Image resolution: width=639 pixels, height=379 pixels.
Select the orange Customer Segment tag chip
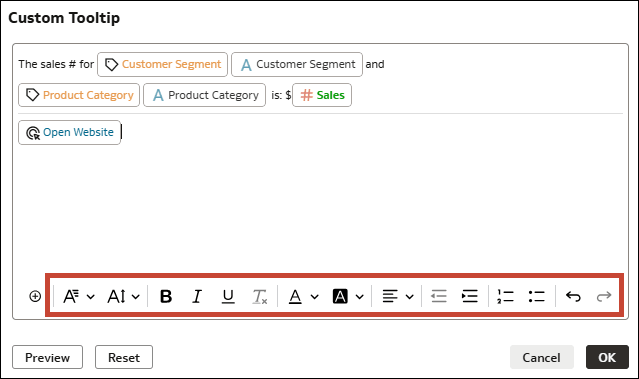click(x=162, y=64)
